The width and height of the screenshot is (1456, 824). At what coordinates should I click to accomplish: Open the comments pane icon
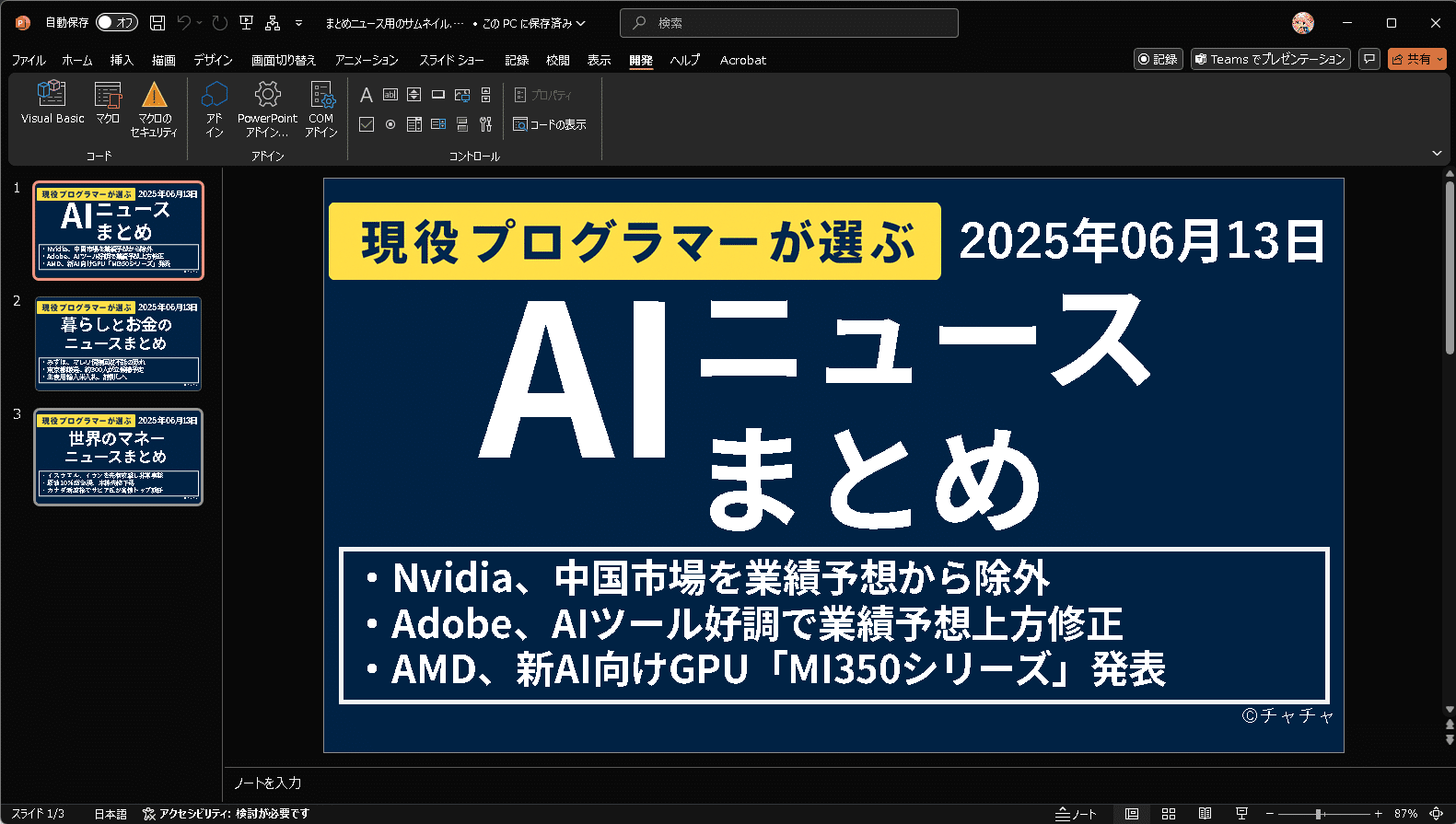pos(1369,59)
